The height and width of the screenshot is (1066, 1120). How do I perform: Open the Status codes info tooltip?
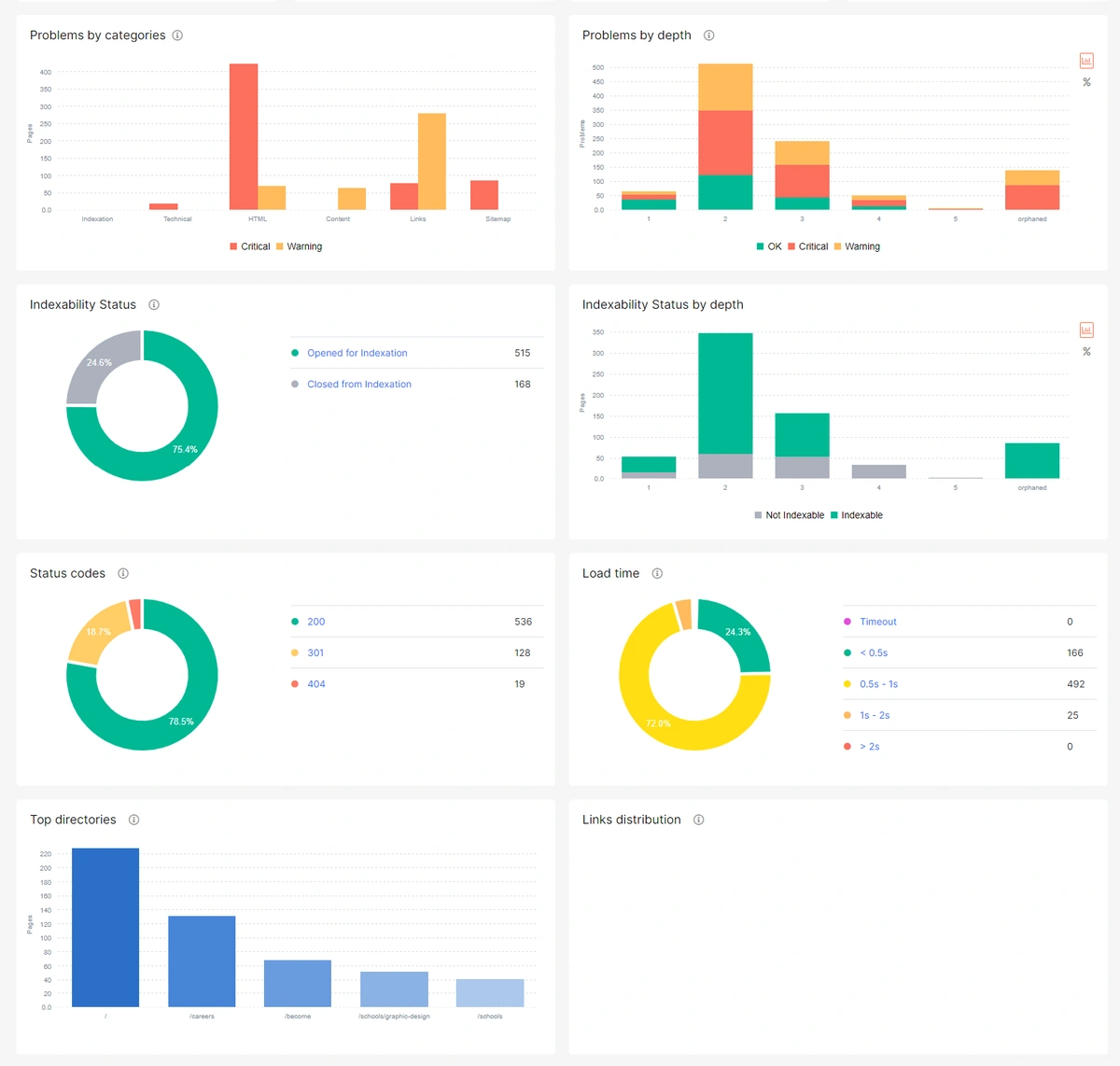coord(122,573)
